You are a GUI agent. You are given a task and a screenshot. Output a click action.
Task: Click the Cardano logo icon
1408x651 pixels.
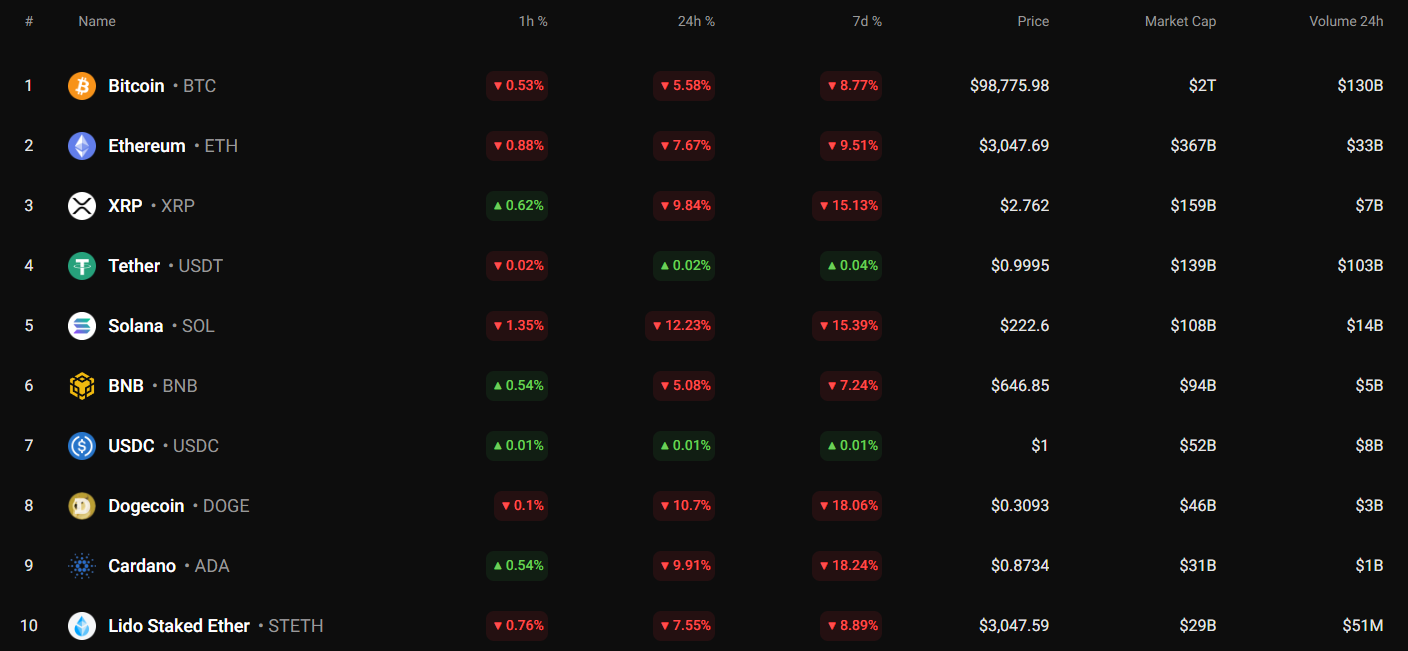coord(82,566)
